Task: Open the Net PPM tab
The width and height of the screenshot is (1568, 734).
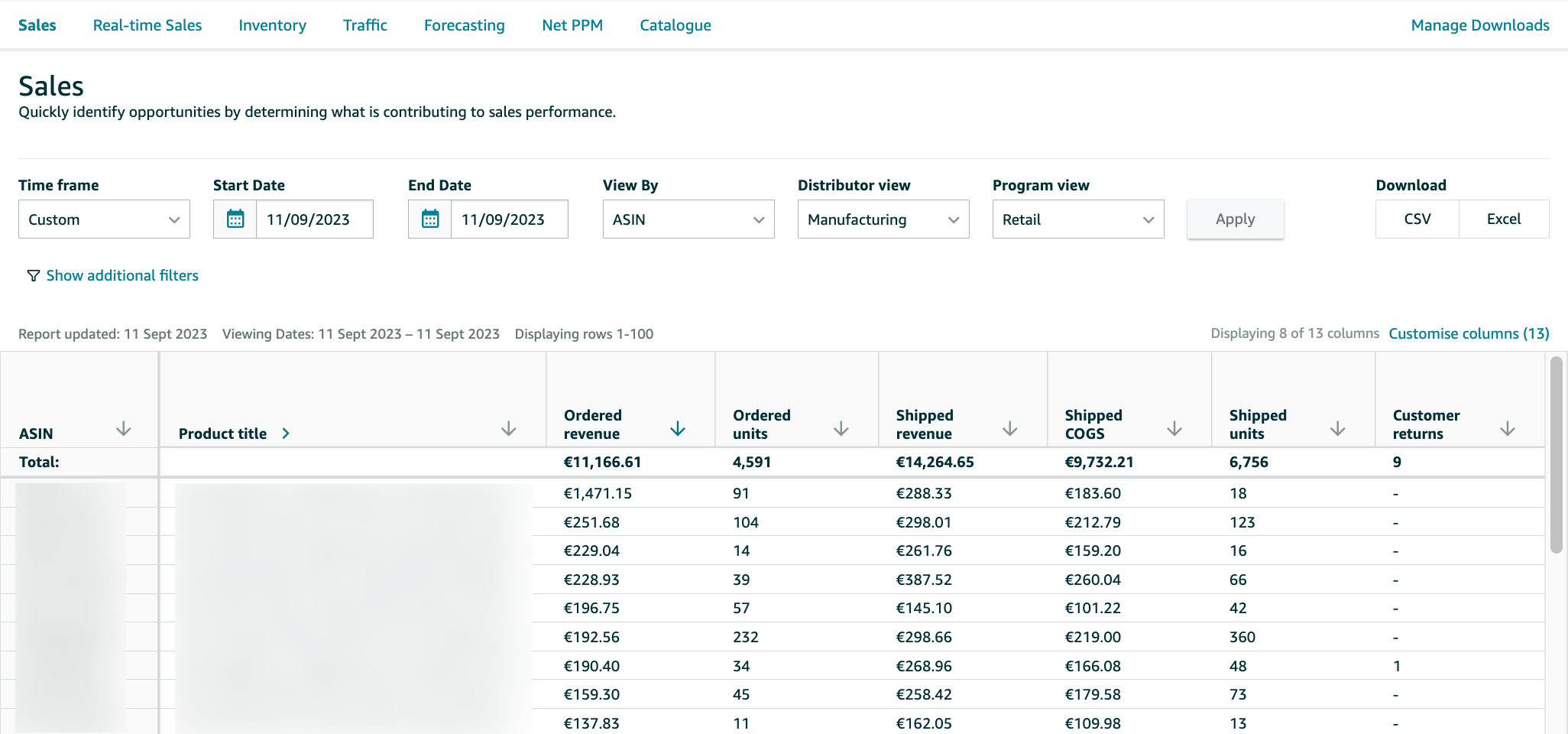Action: [572, 24]
